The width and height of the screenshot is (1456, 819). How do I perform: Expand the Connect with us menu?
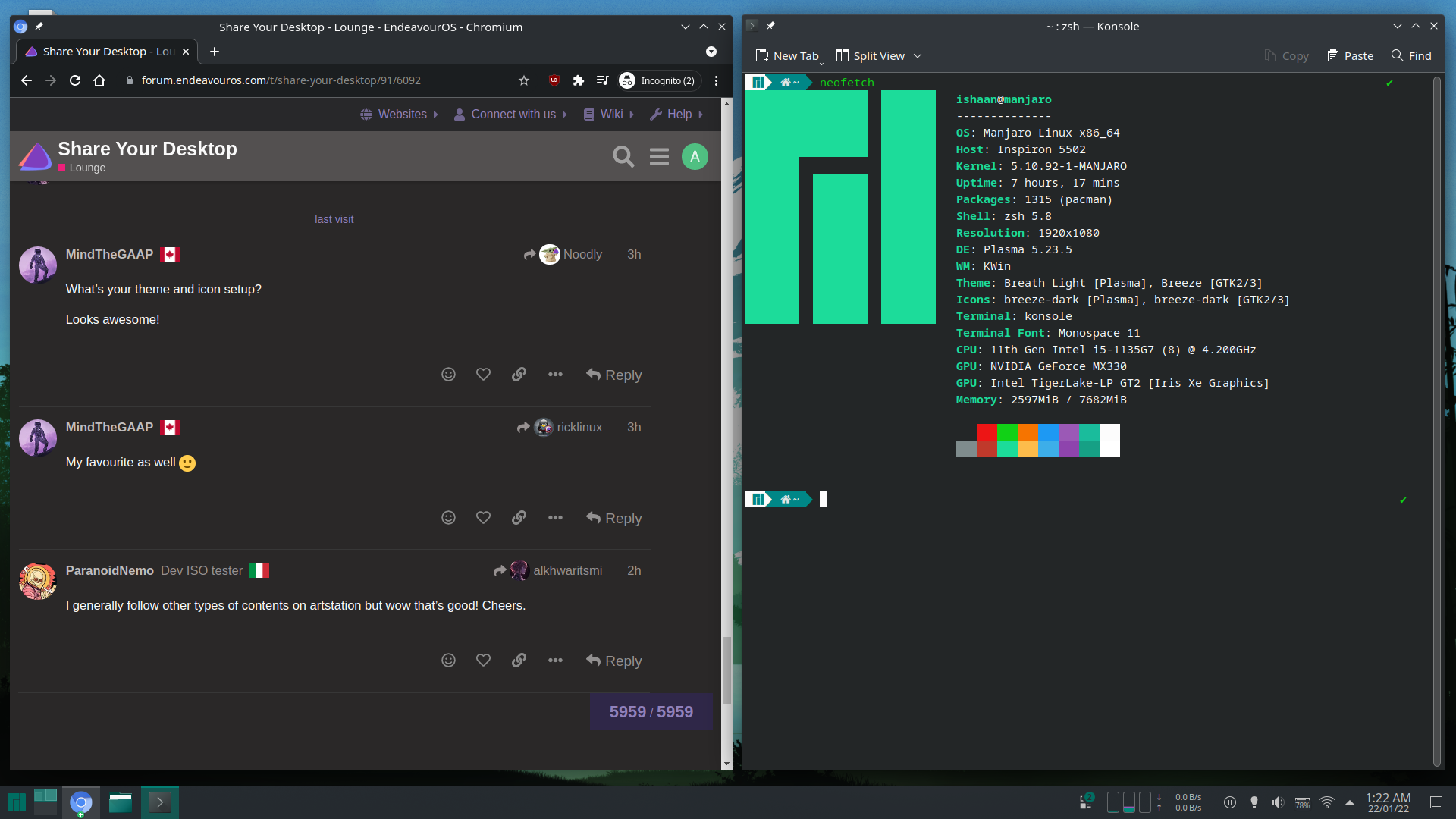(x=510, y=115)
